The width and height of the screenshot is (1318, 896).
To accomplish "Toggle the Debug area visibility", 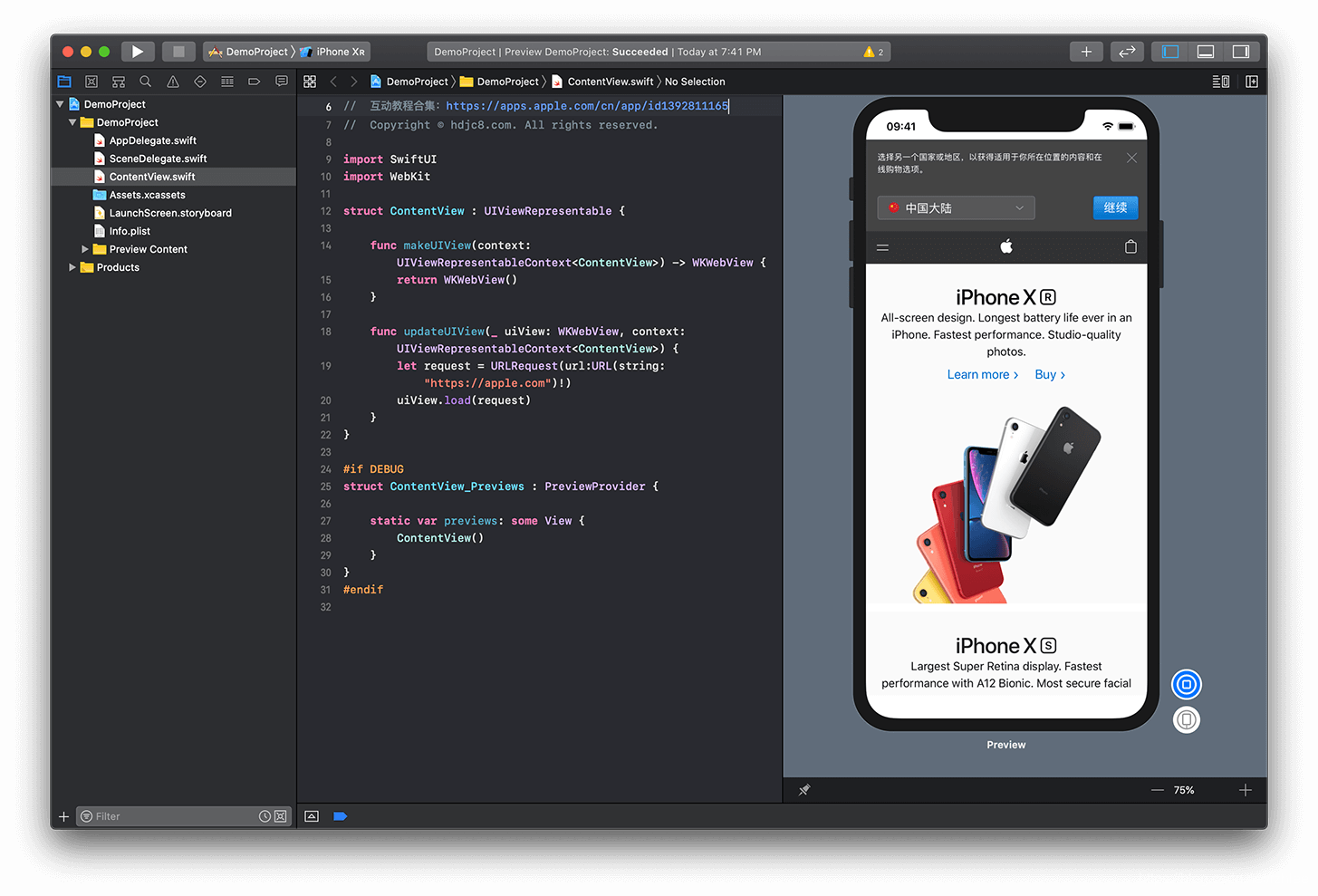I will (x=1206, y=52).
